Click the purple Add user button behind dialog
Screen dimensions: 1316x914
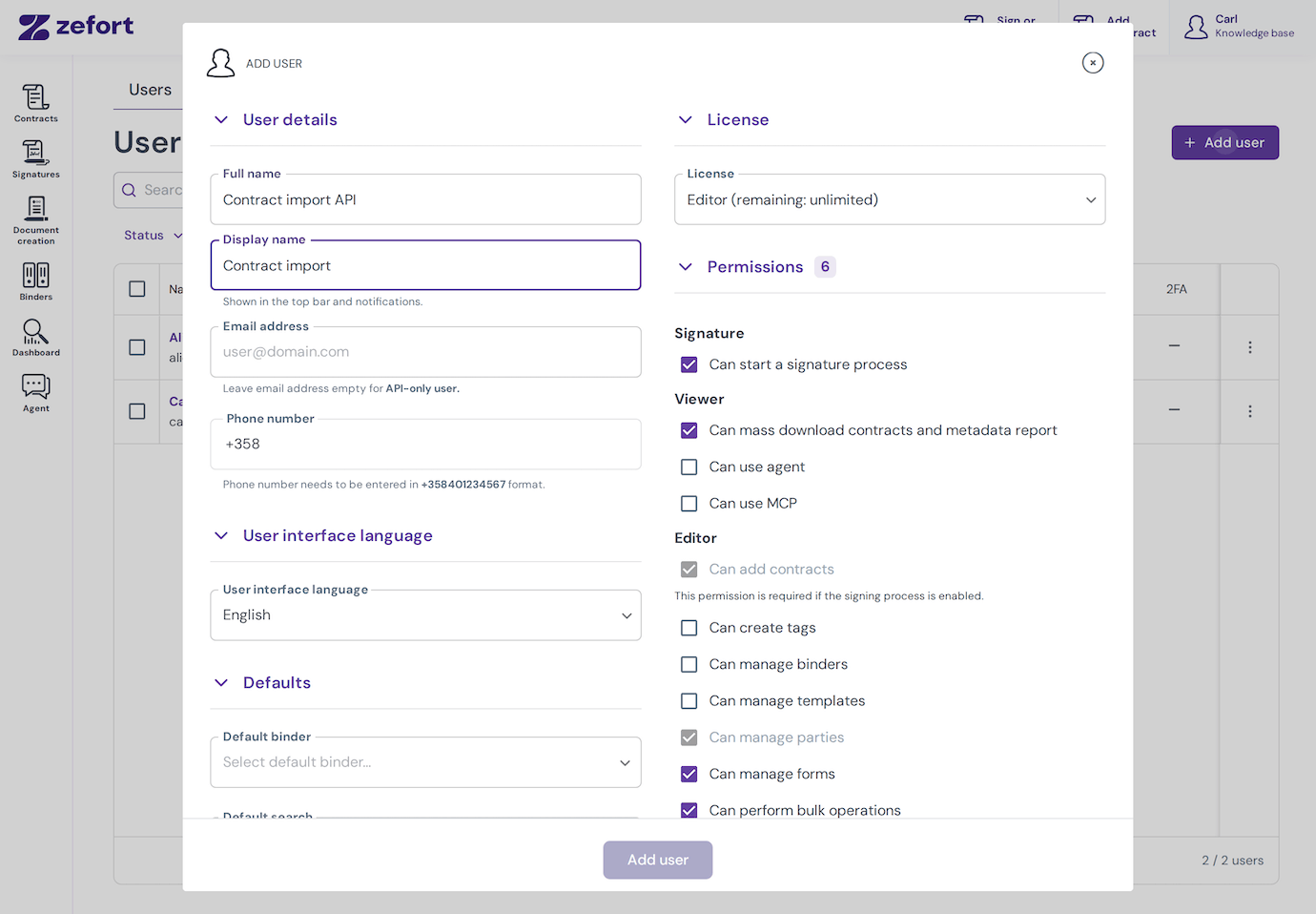(1224, 142)
